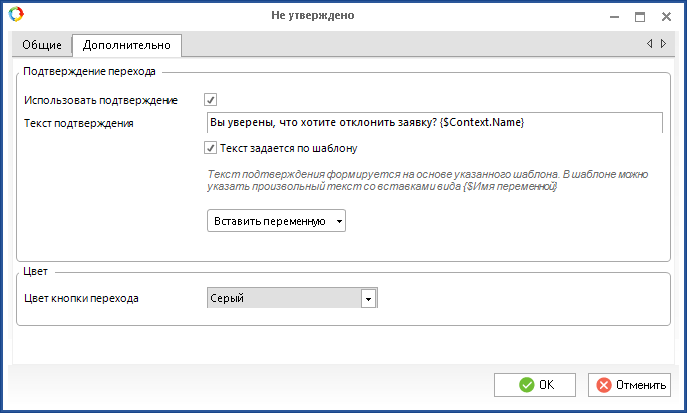This screenshot has width=687, height=413.
Task: Expand the Цвет кнопки перехода arrow
Action: coord(368,298)
